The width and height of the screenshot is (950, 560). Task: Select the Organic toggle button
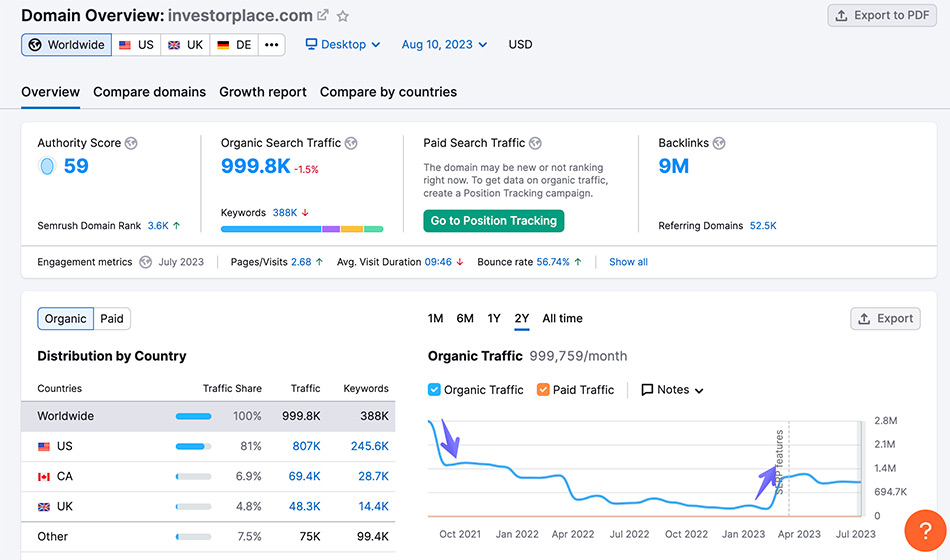[x=65, y=319]
